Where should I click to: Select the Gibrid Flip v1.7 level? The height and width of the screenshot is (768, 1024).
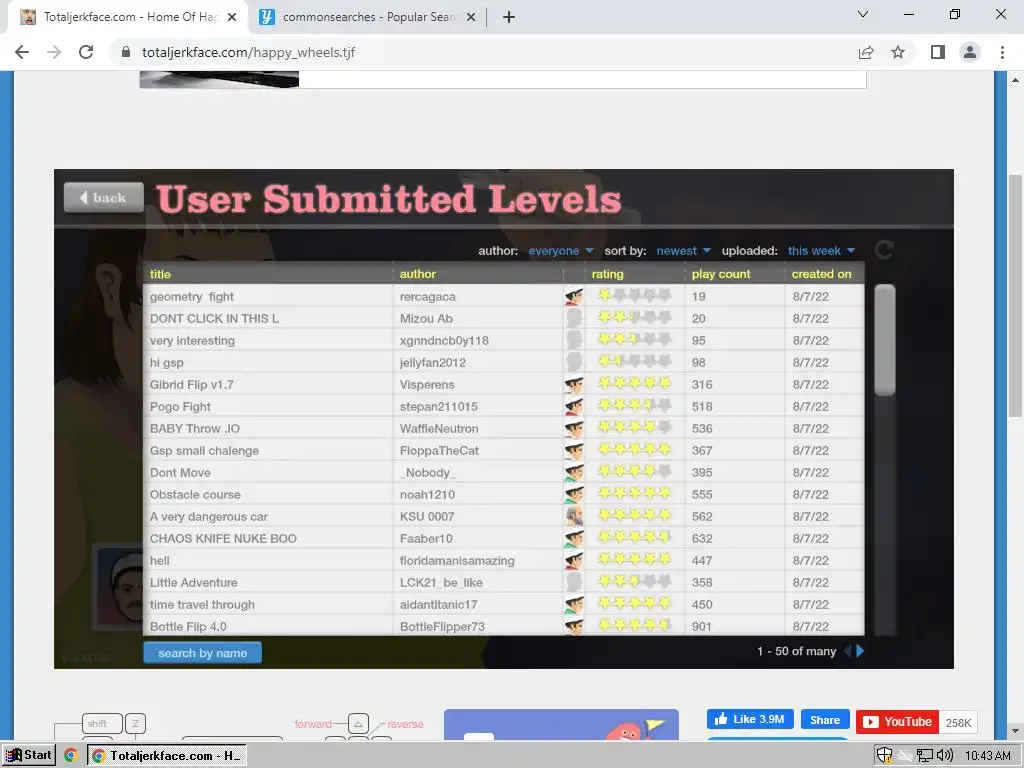[x=504, y=385]
